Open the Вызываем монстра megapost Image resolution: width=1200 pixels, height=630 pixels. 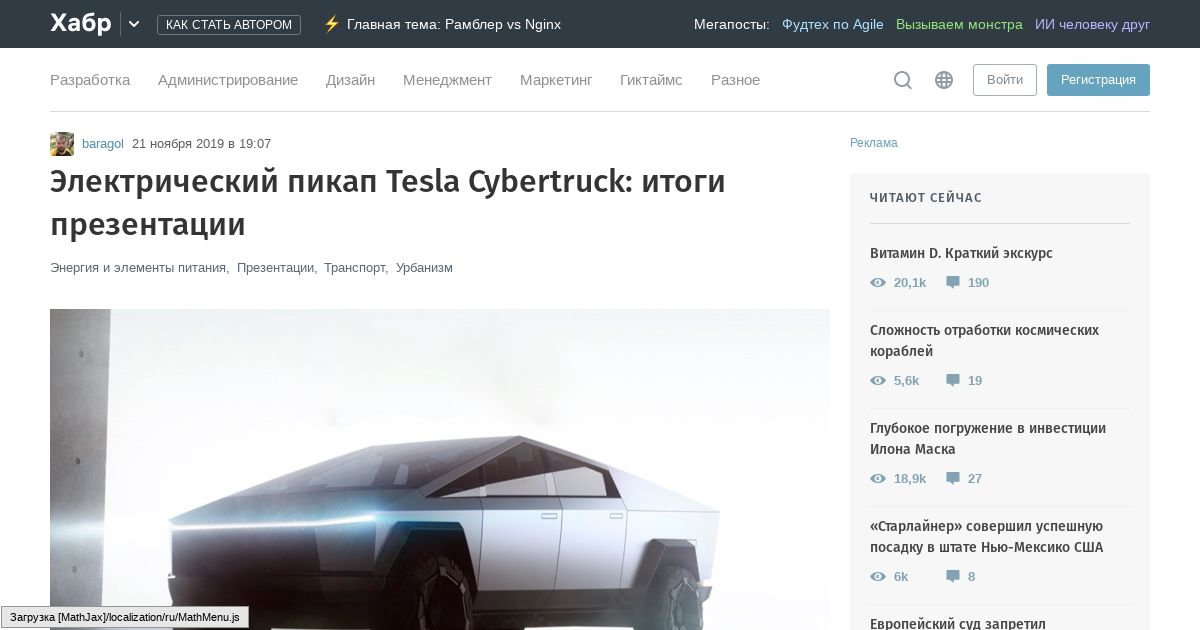959,24
